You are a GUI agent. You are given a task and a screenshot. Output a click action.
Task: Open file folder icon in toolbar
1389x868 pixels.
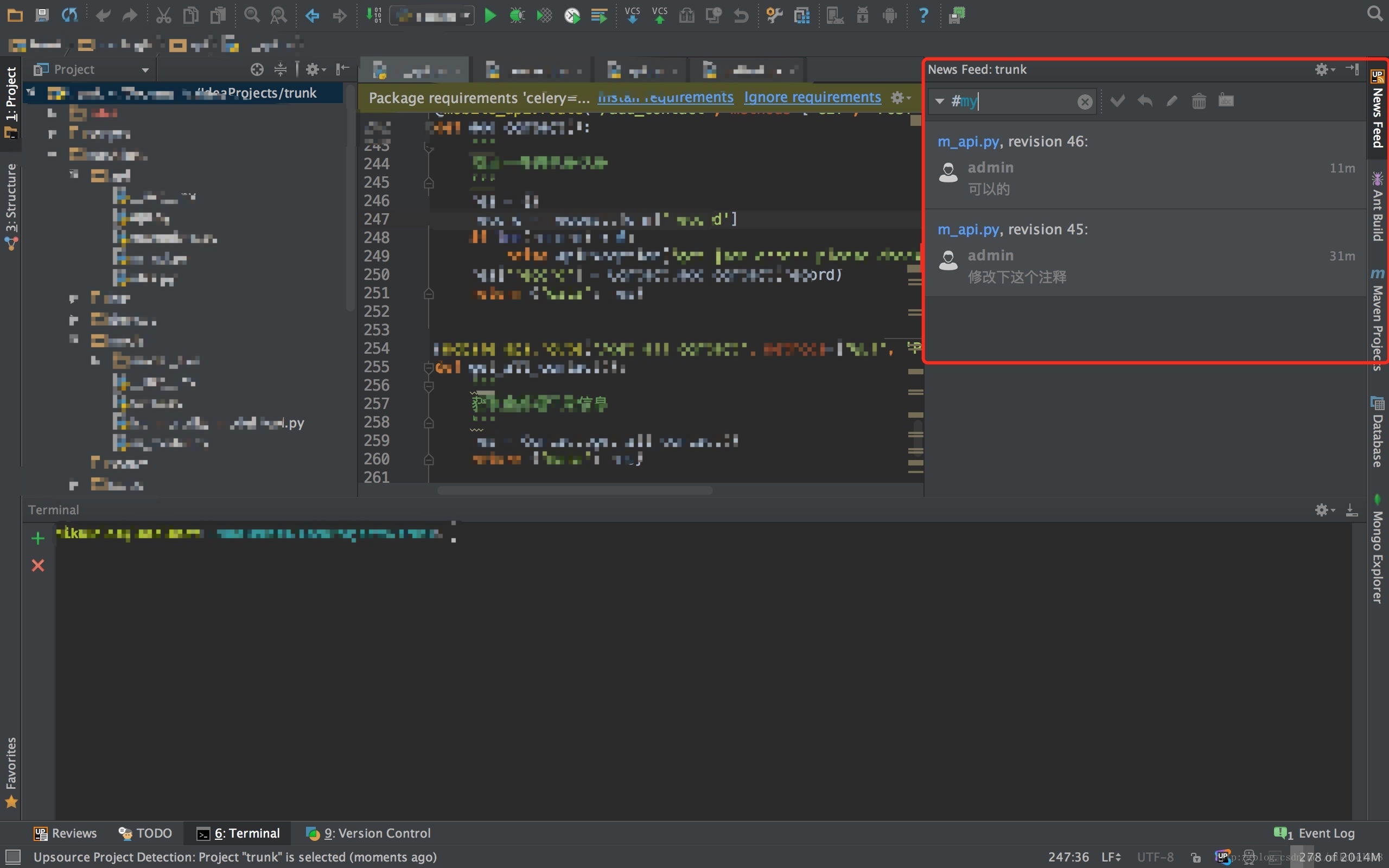15,15
